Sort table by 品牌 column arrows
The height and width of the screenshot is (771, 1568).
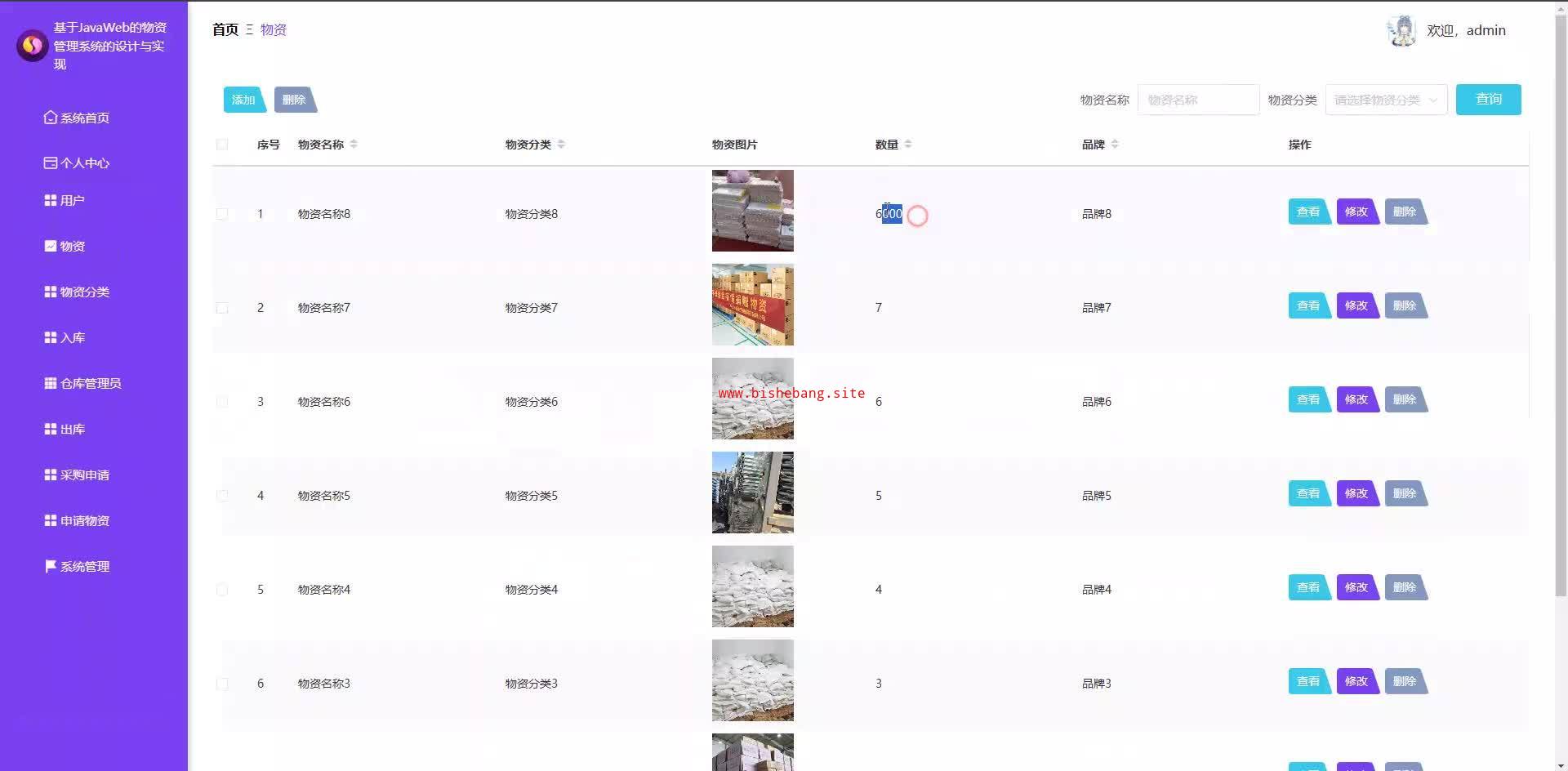[x=1115, y=145]
